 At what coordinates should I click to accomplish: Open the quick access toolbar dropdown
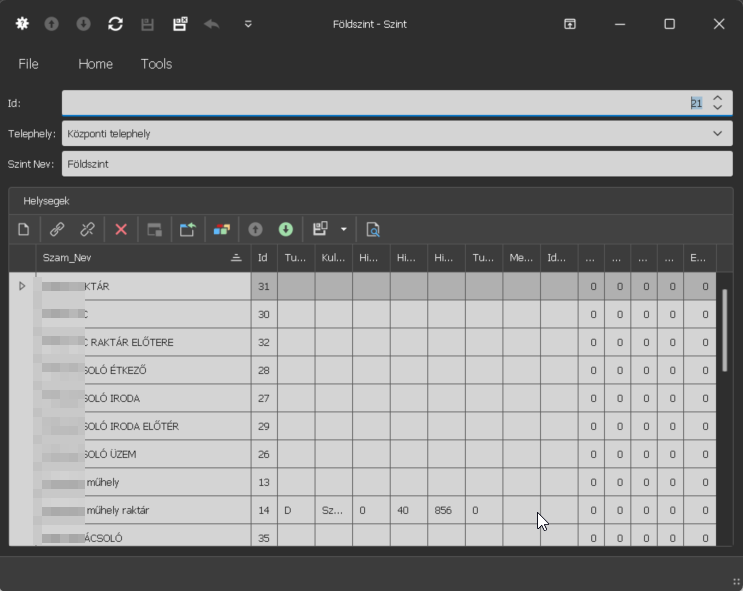tap(248, 24)
